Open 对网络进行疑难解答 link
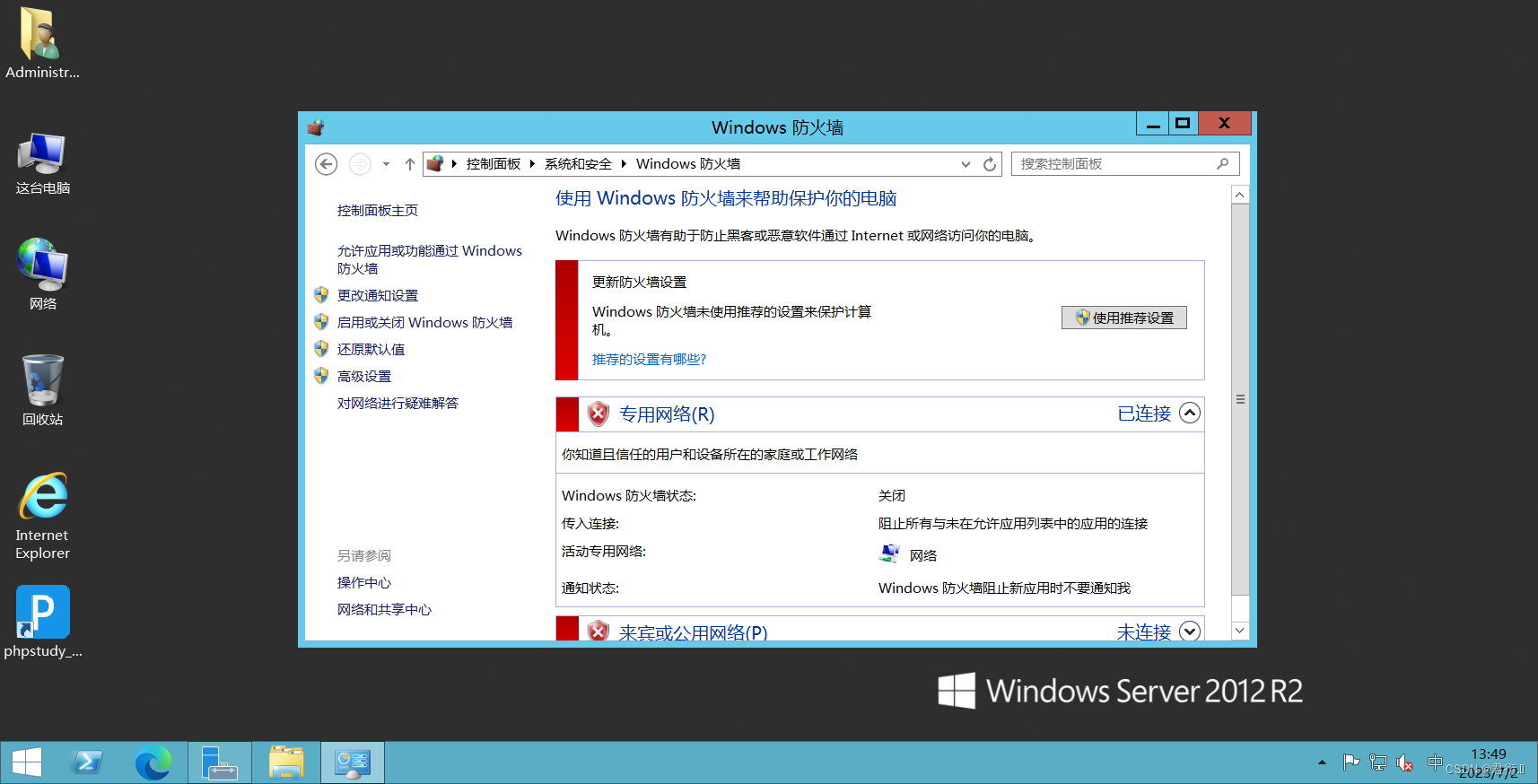This screenshot has height=784, width=1538. coord(398,403)
